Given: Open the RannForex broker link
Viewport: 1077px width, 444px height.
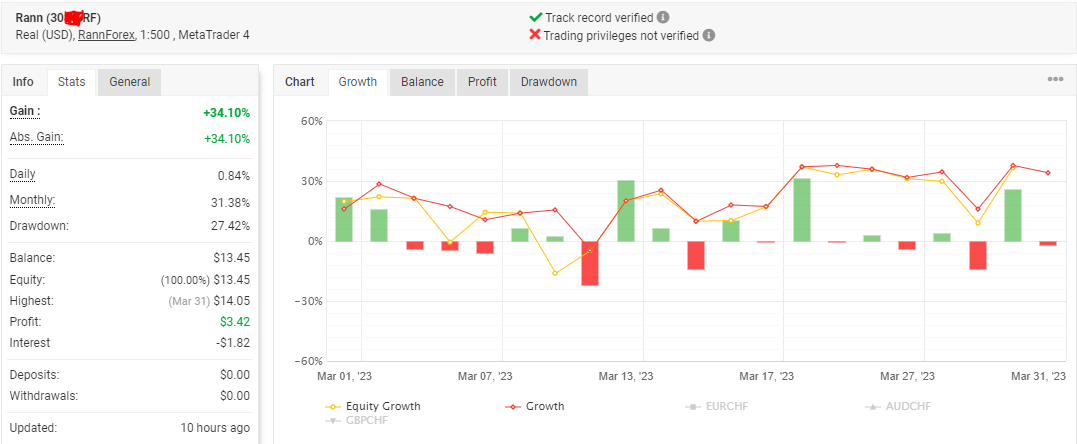Looking at the screenshot, I should (x=106, y=34).
